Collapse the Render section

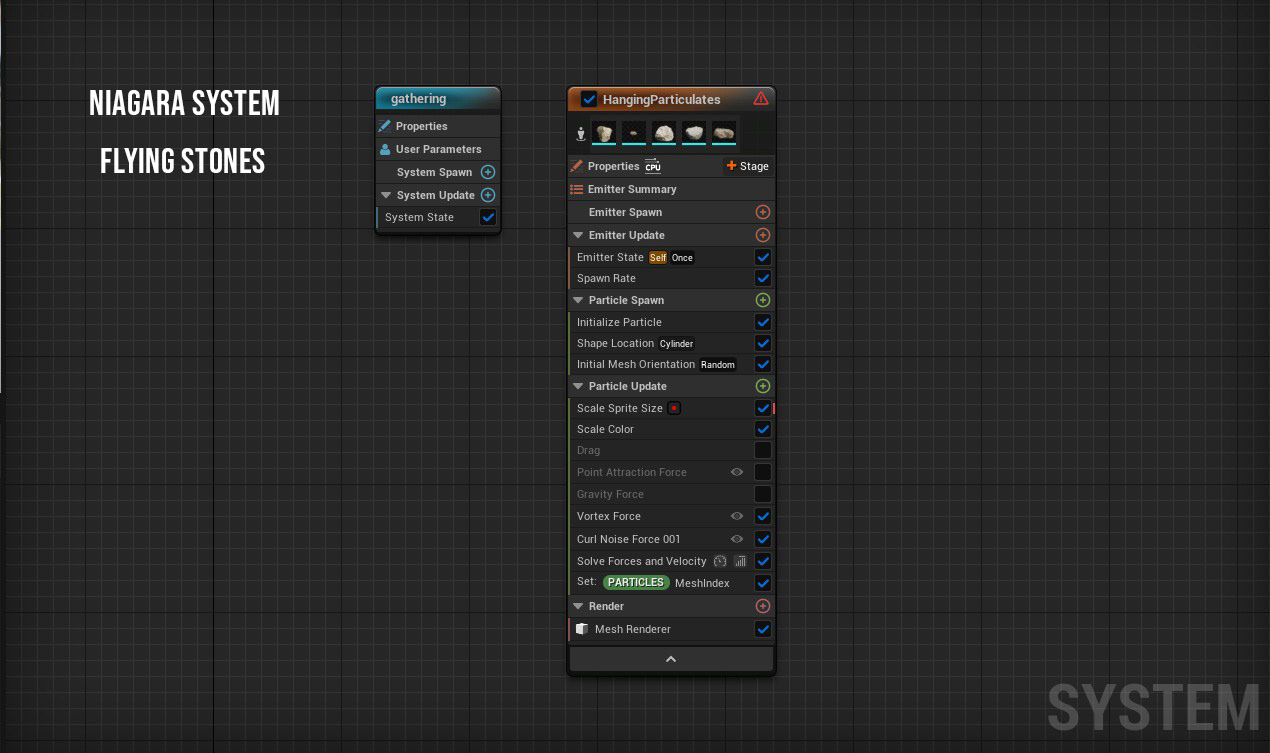[578, 606]
